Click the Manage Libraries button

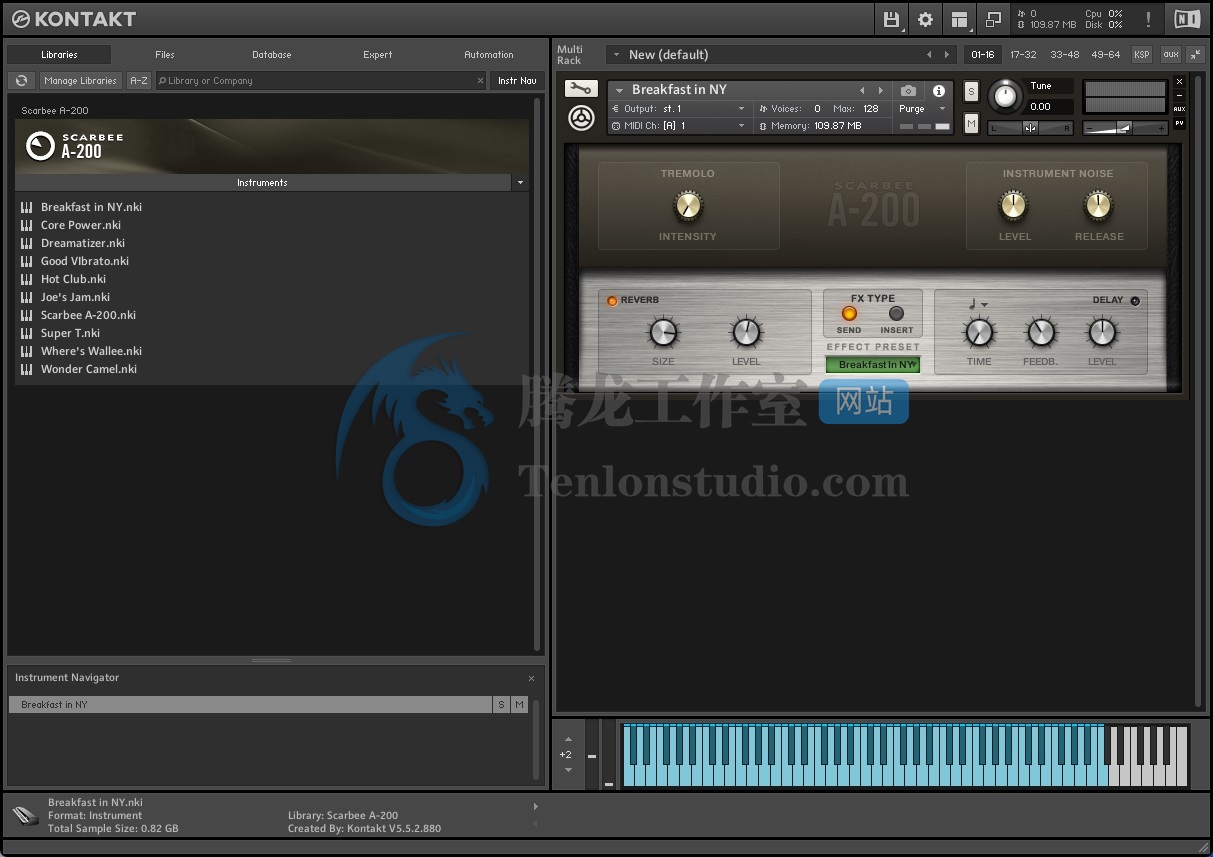tap(80, 80)
